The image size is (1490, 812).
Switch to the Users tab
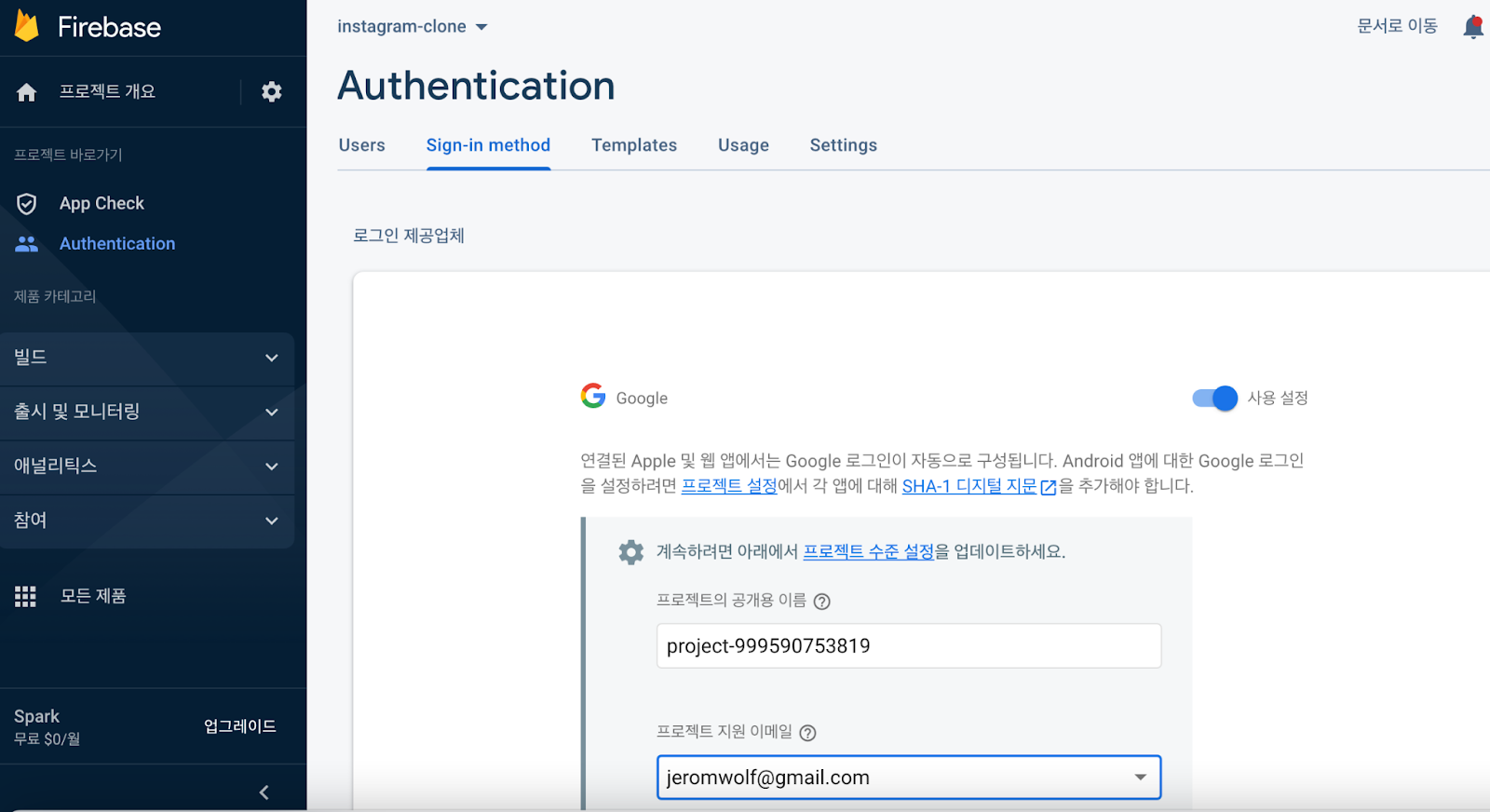click(x=361, y=145)
